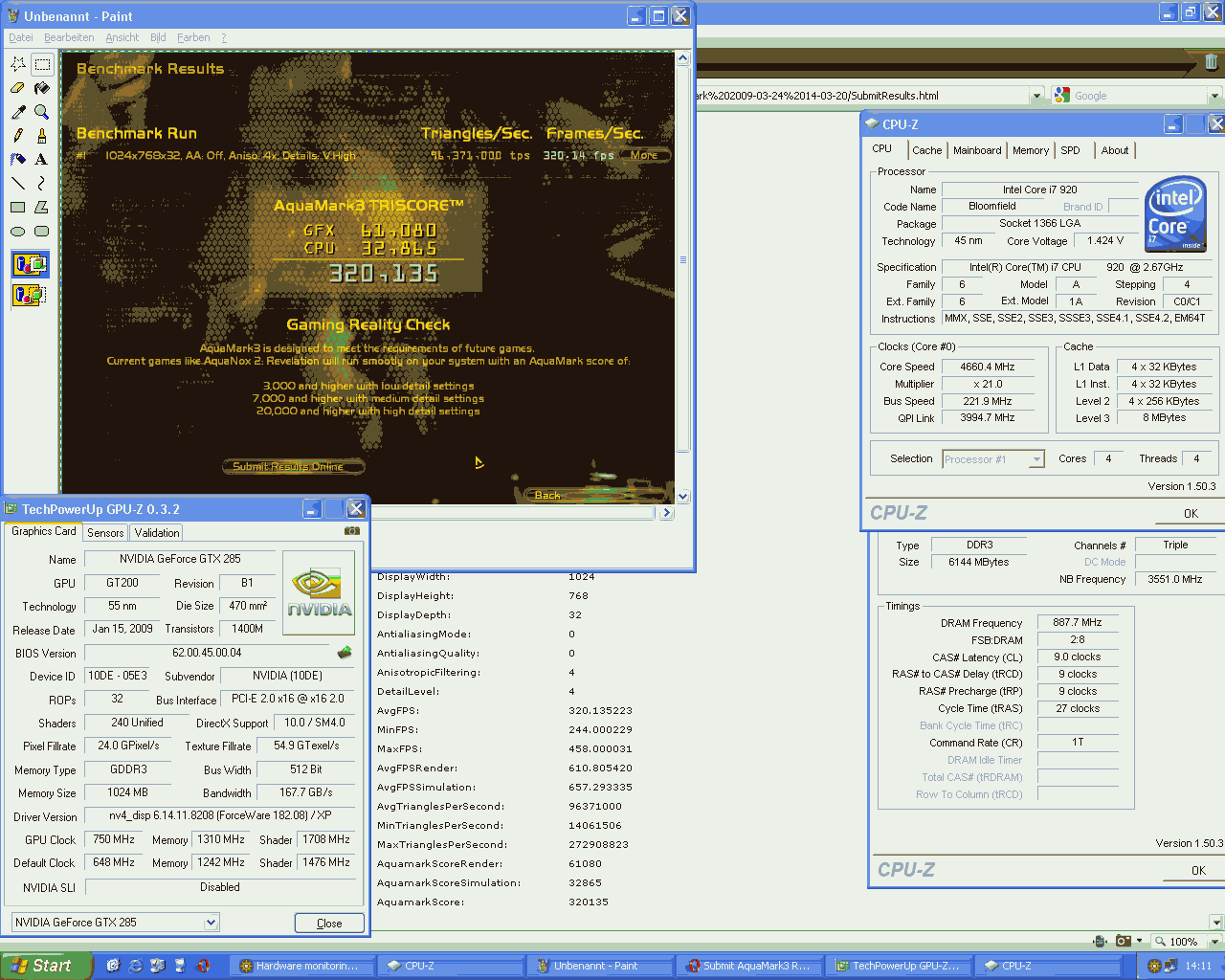Click the Close button in GPU-Z
Viewport: 1225px width, 980px height.
(329, 924)
